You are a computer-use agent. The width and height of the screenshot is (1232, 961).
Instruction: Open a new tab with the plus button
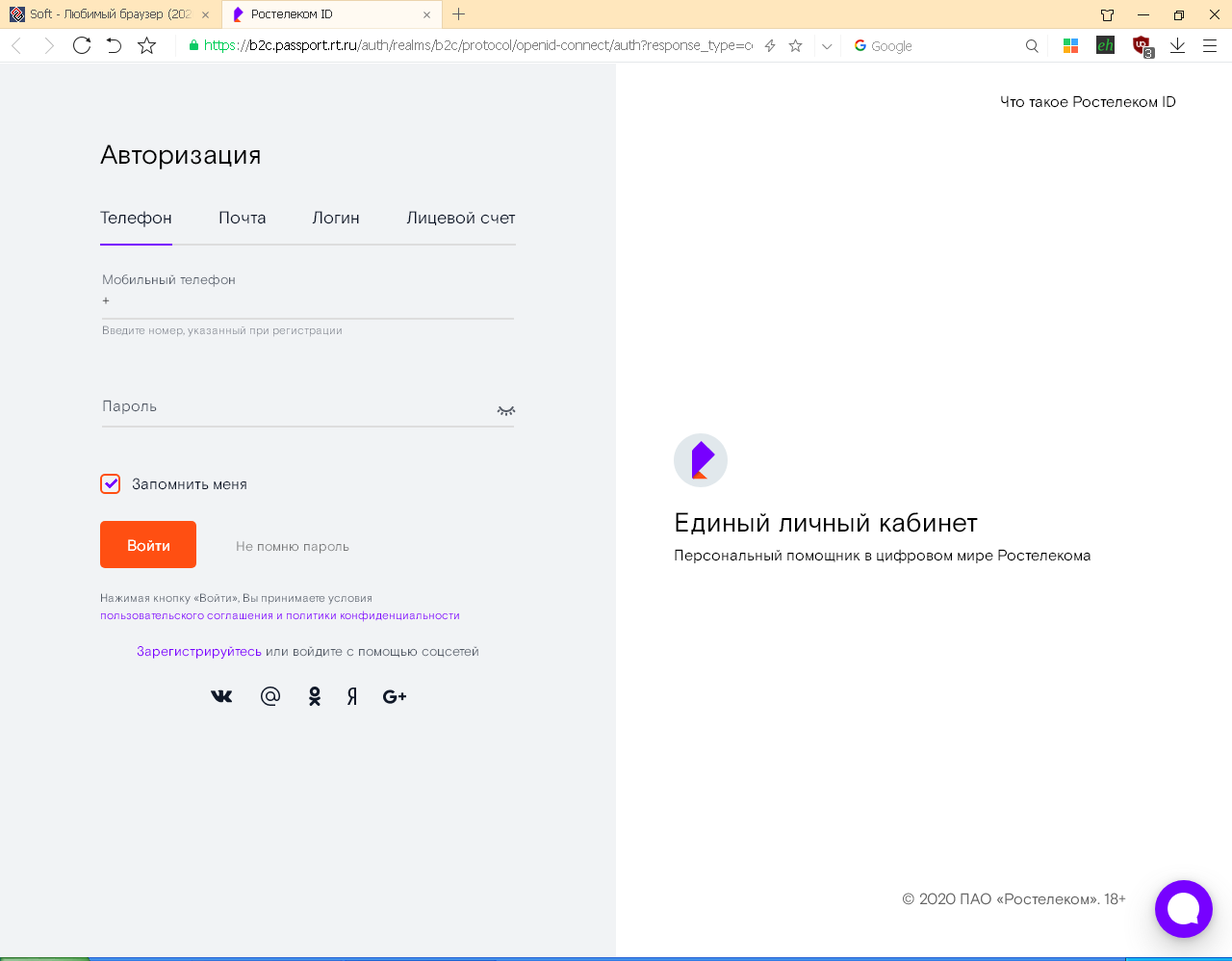458,14
